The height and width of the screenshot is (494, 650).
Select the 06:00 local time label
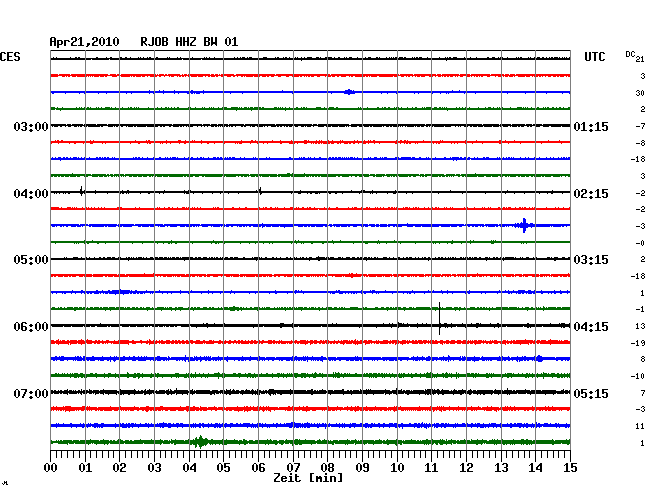[x=31, y=327]
